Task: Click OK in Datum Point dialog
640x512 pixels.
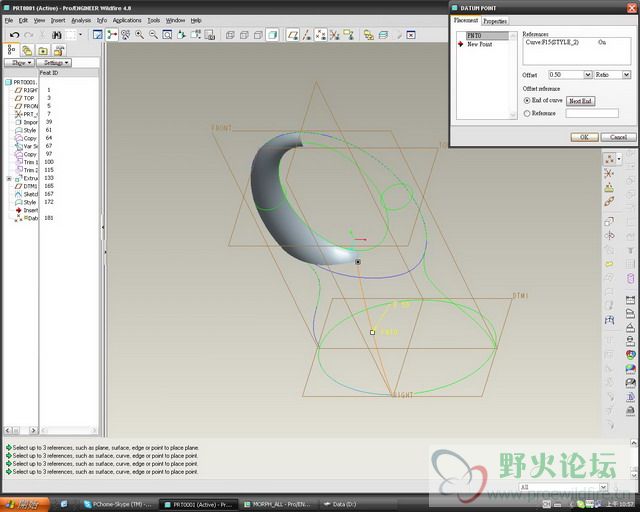Action: (584, 137)
